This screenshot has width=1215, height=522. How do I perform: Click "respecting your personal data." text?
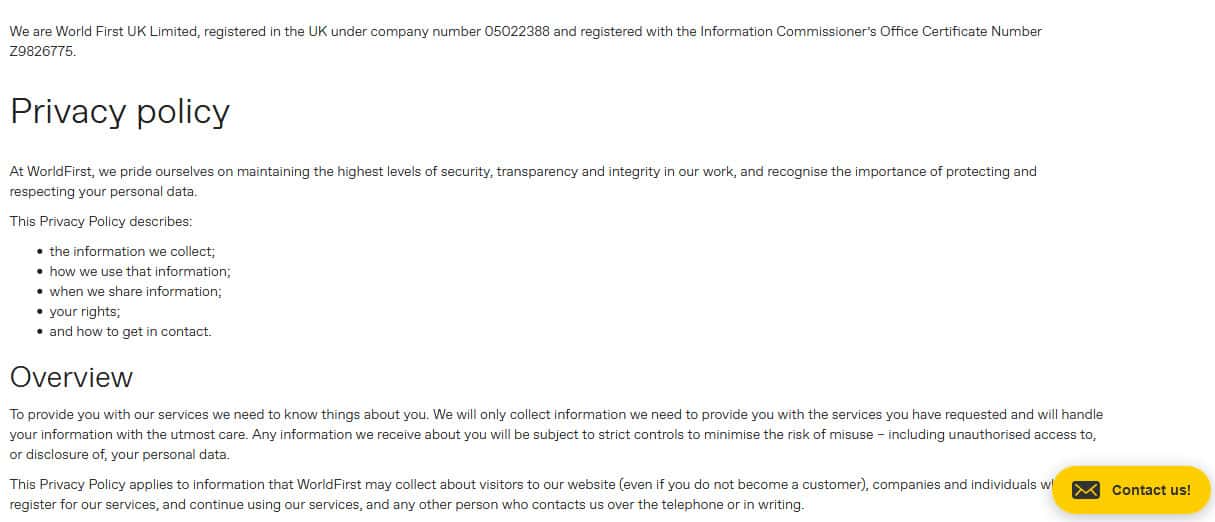tap(103, 192)
